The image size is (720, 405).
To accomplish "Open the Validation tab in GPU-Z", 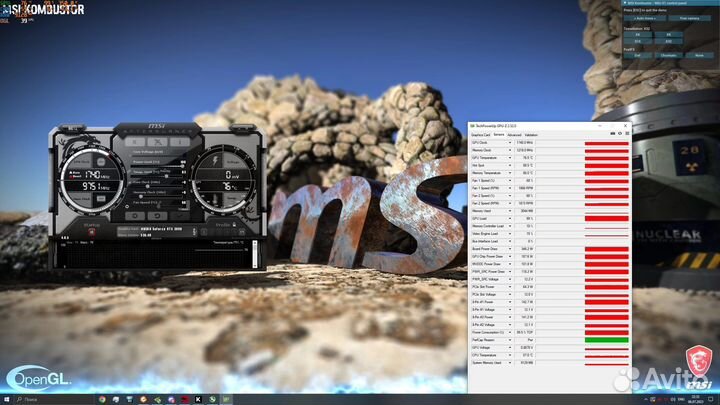I will coord(531,135).
